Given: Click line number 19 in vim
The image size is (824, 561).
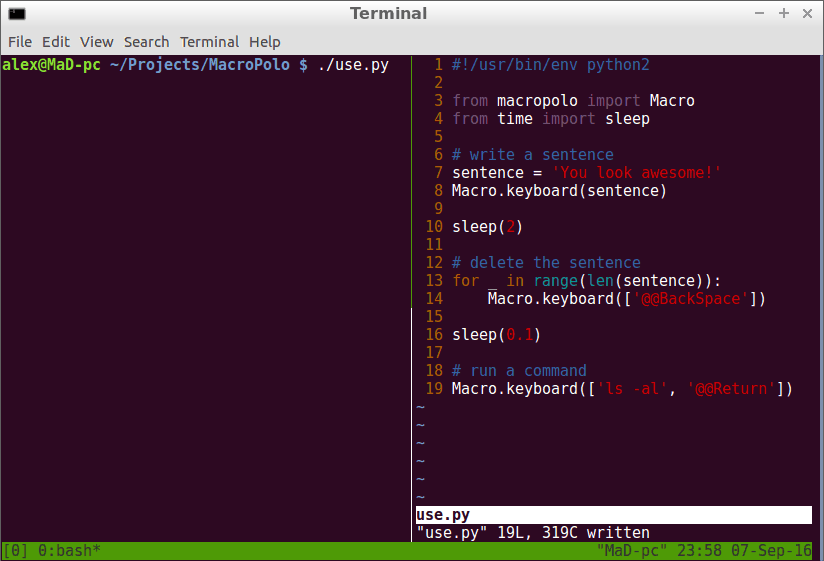Looking at the screenshot, I should click(x=434, y=389).
